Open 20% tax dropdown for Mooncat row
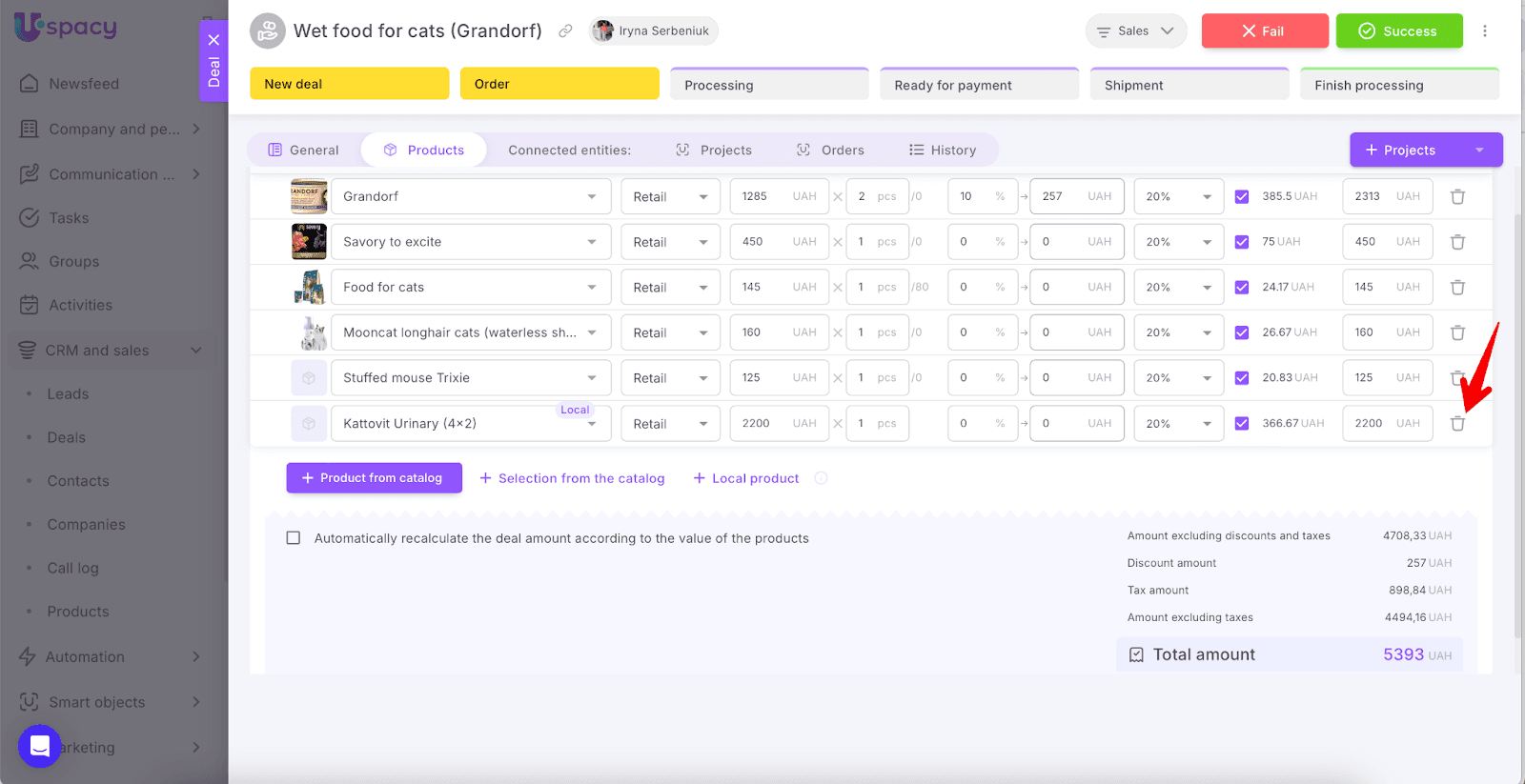1525x784 pixels. point(1178,332)
